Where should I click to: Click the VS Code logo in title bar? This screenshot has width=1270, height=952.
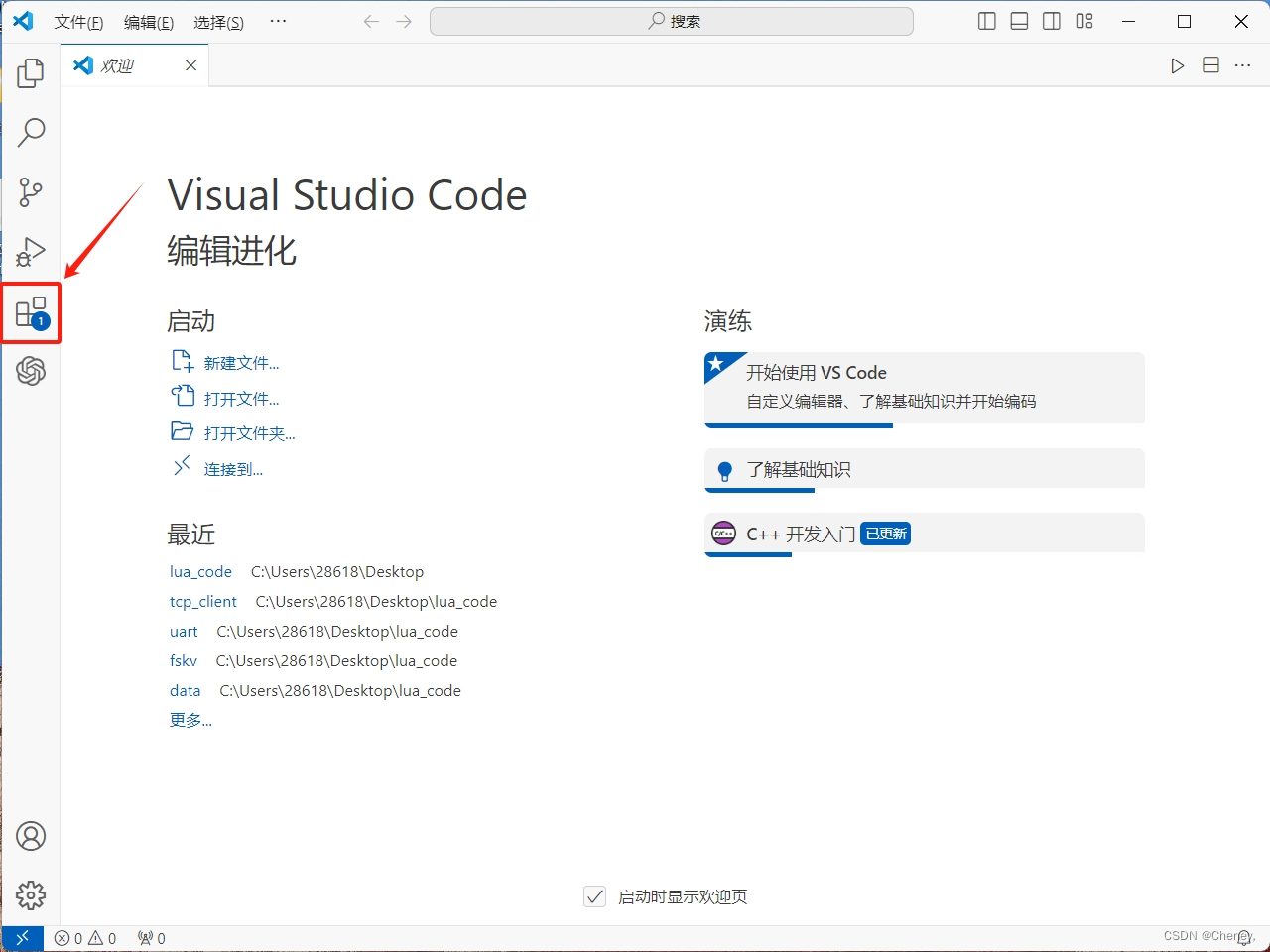[23, 21]
